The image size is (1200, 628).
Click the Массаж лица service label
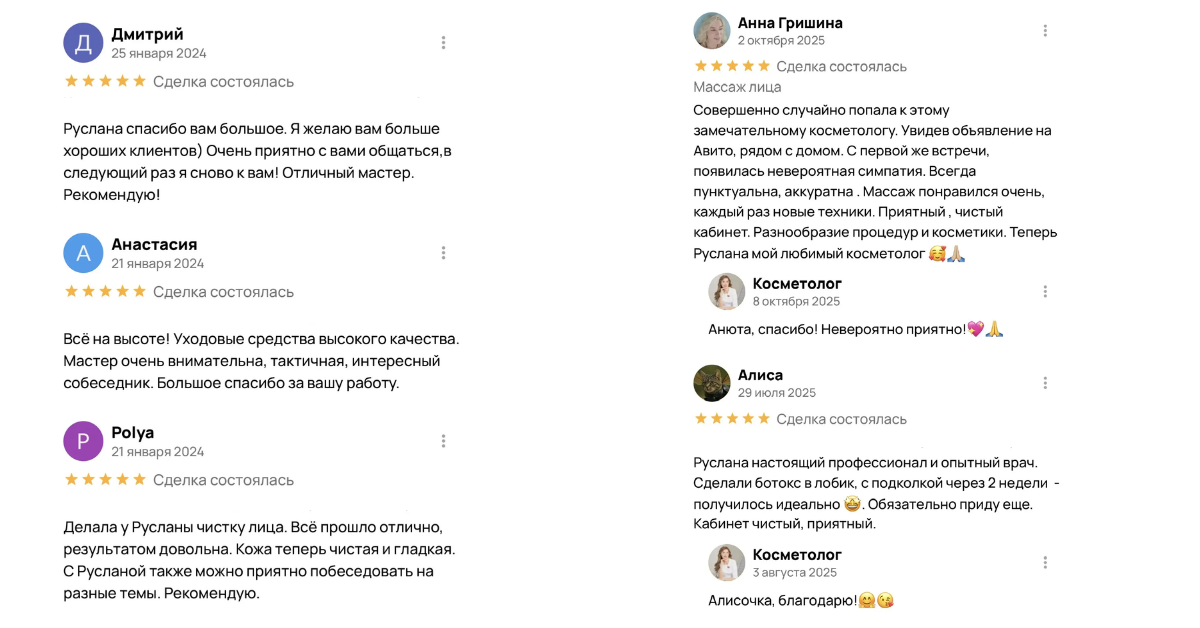737,87
